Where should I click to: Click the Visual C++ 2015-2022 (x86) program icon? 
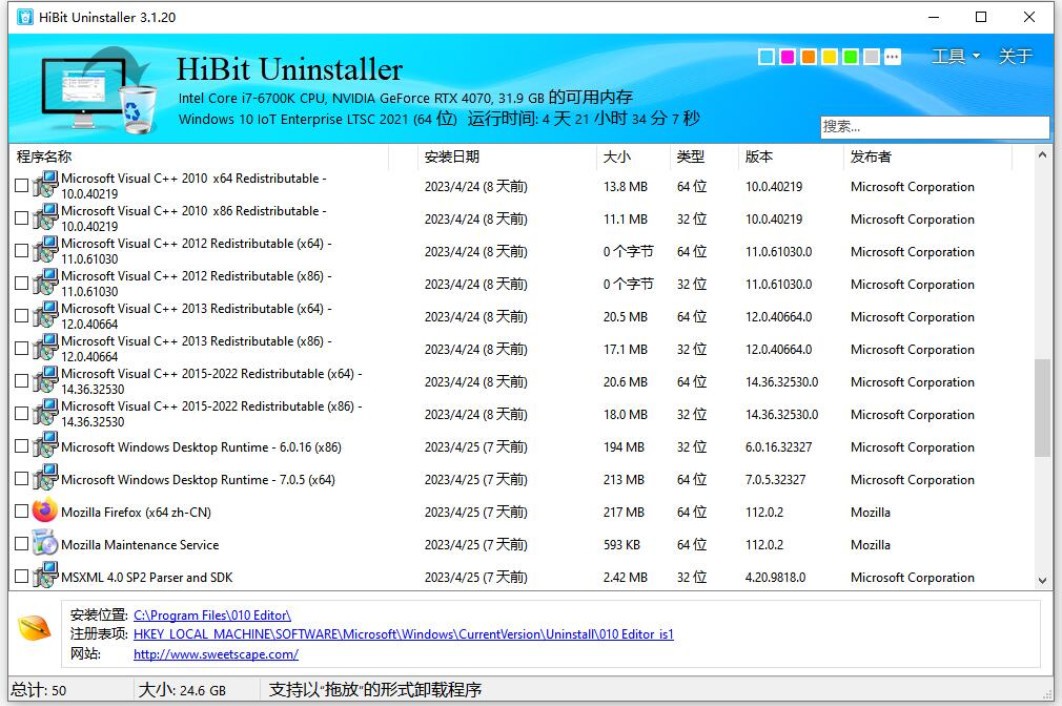coord(45,412)
